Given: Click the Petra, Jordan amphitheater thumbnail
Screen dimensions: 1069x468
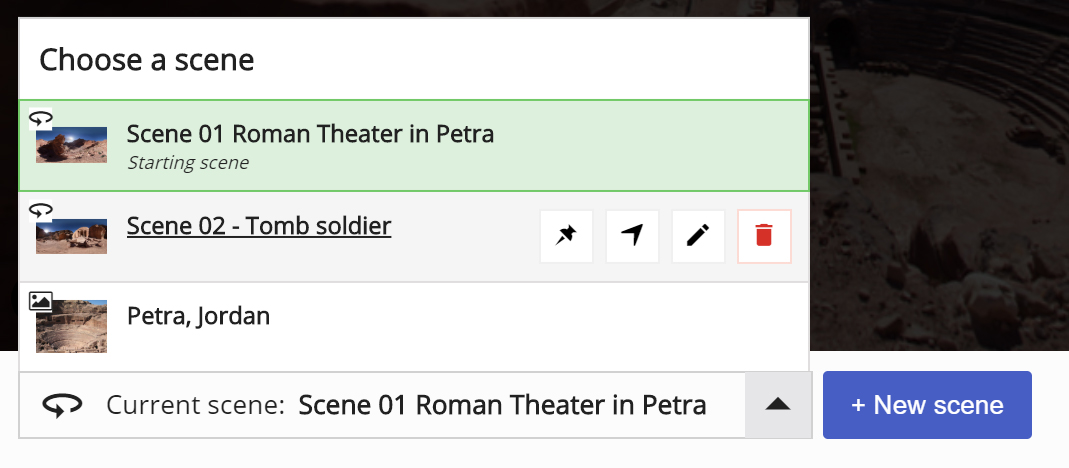Looking at the screenshot, I should [72, 326].
